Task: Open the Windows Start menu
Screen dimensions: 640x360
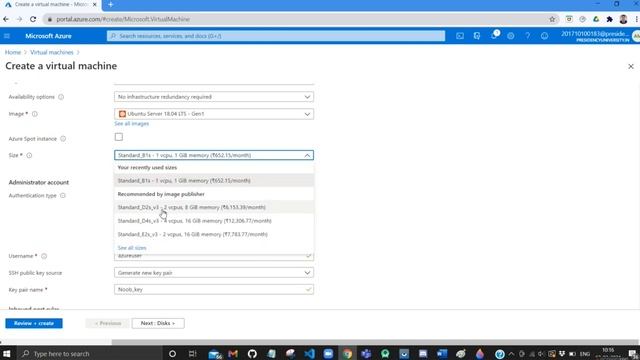Action: click(x=7, y=353)
